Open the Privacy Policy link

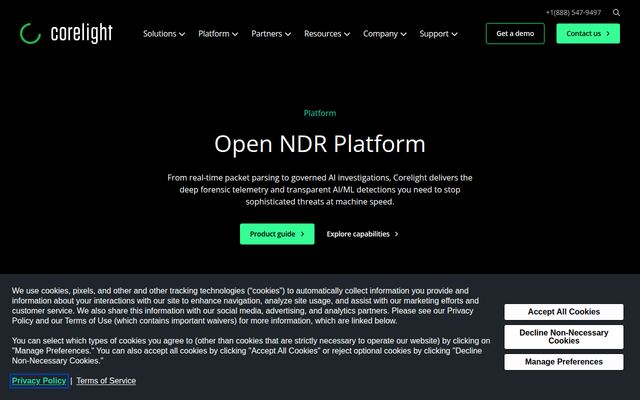click(x=39, y=381)
